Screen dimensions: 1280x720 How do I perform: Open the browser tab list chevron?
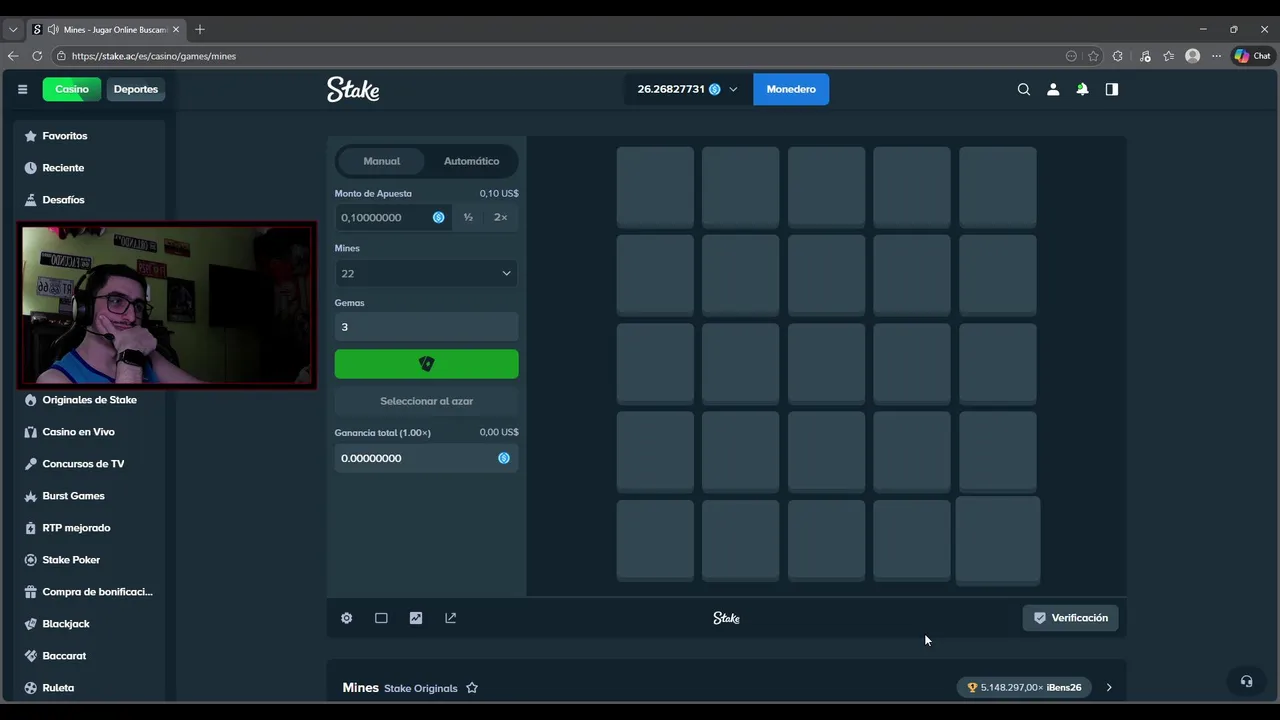13,30
